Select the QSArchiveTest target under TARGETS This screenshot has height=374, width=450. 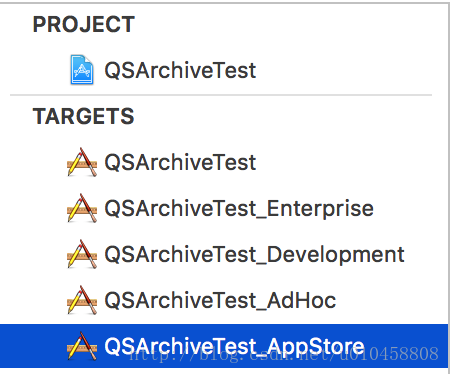pos(180,163)
